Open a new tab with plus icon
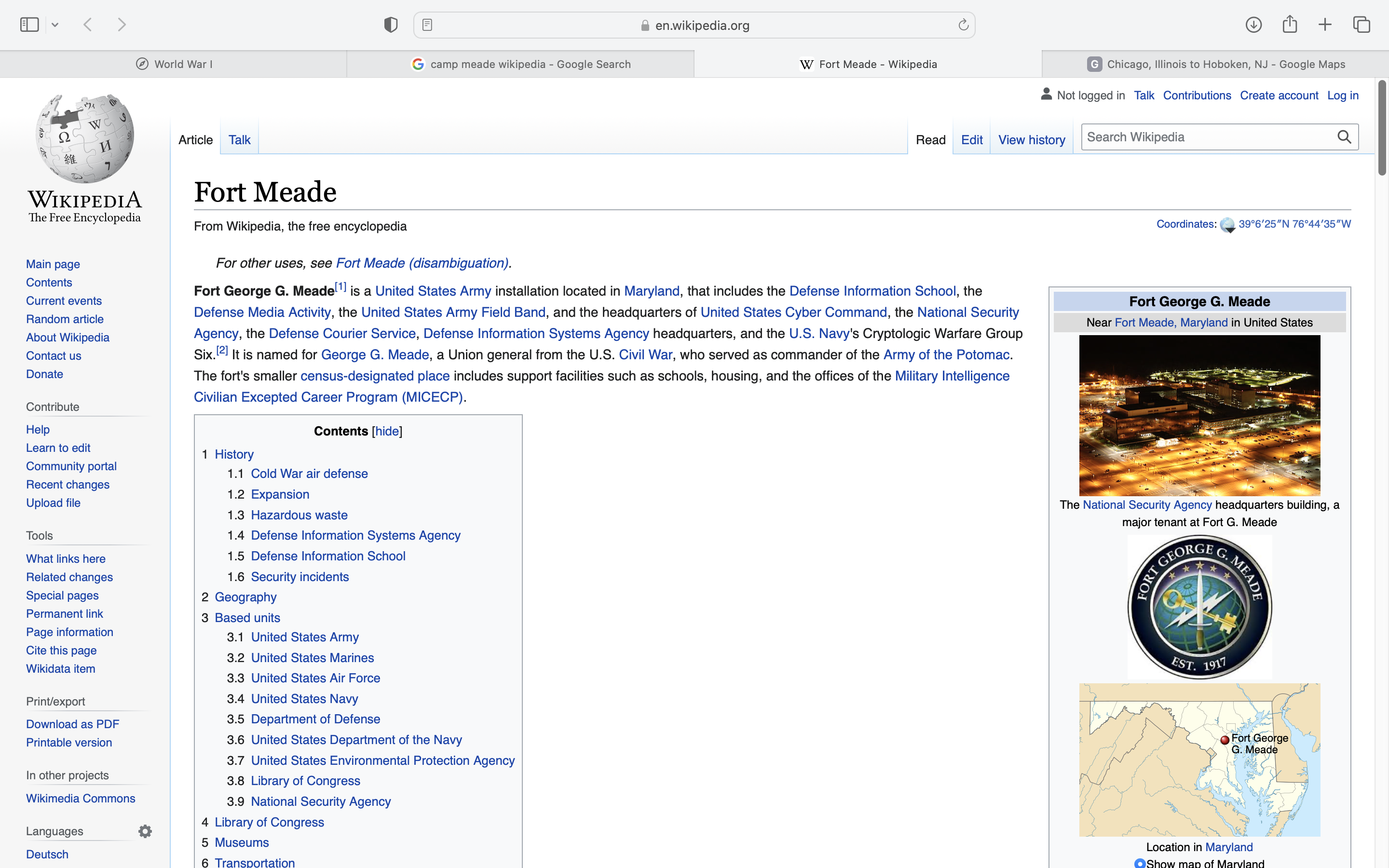The width and height of the screenshot is (1389, 868). [x=1325, y=25]
